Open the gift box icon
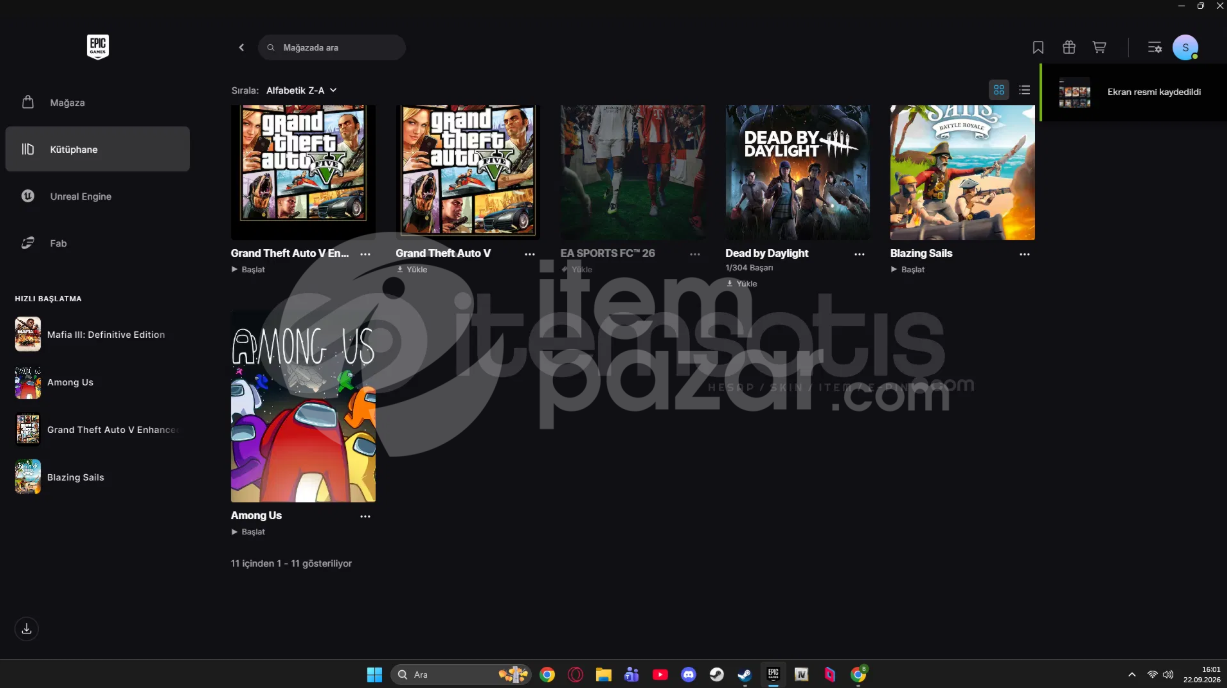Image resolution: width=1227 pixels, height=688 pixels. [1069, 47]
